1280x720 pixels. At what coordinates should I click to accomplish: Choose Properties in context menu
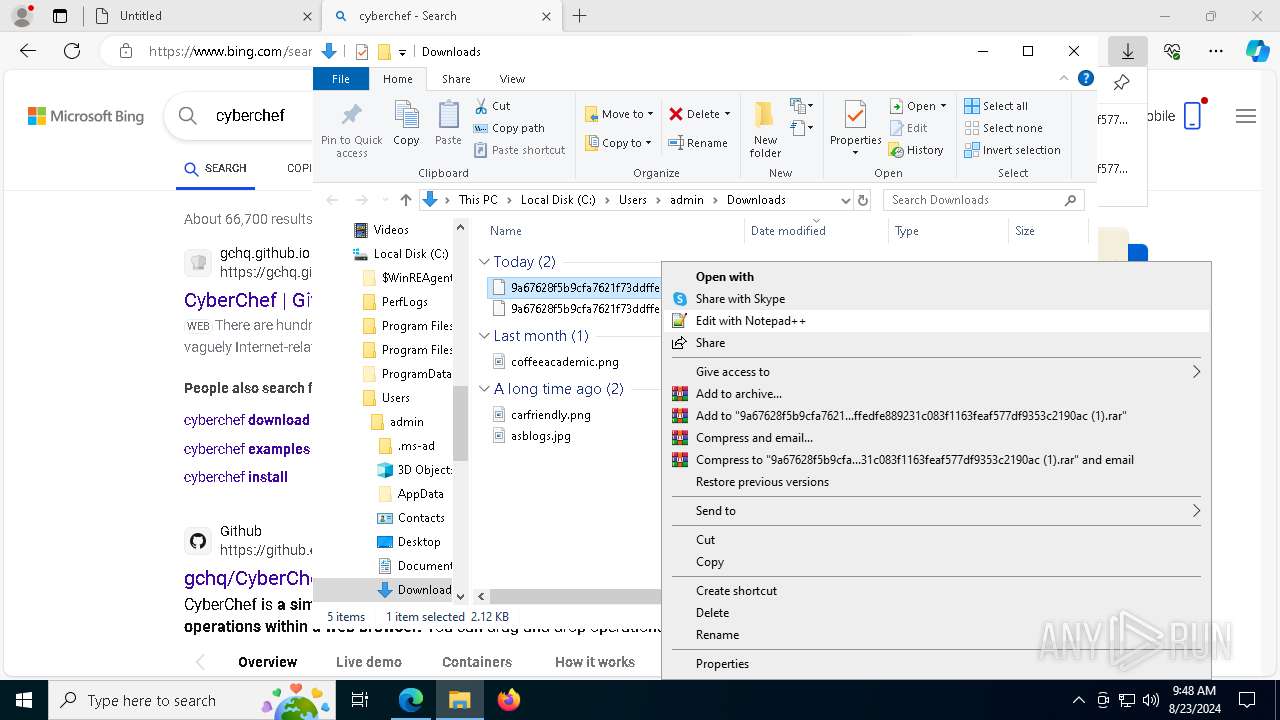coord(935,664)
